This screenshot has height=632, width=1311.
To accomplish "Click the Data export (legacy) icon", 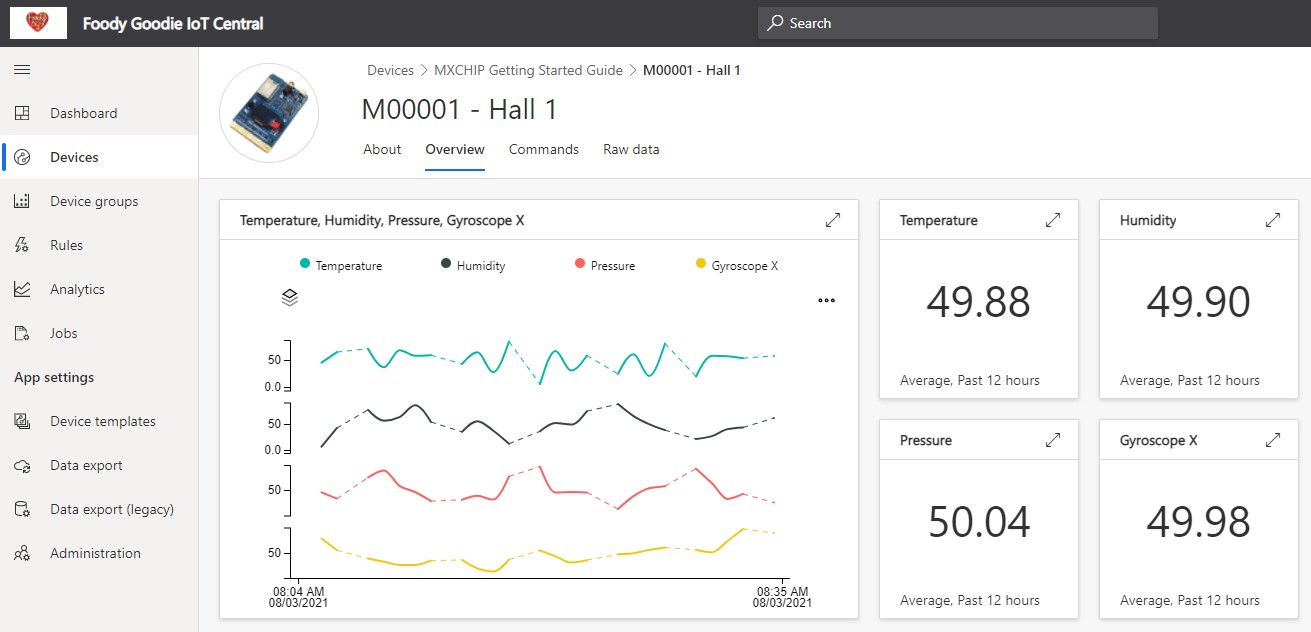I will [22, 509].
